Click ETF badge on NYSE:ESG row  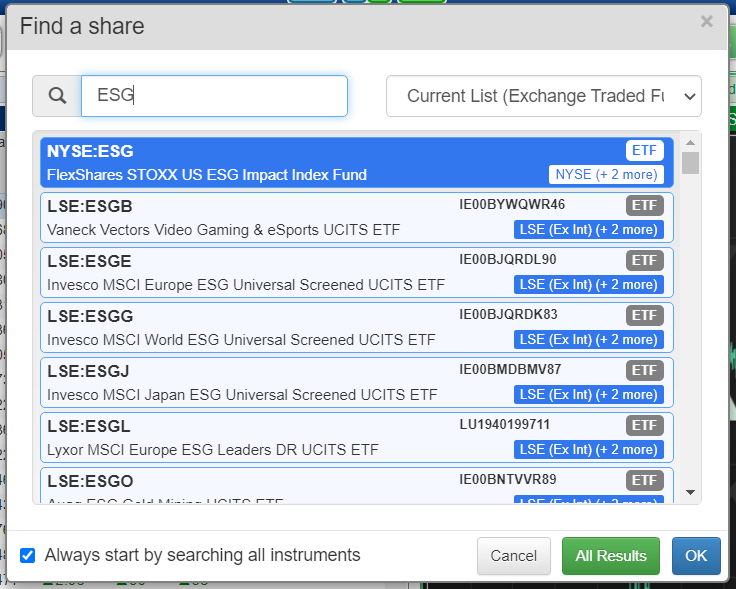pyautogui.click(x=644, y=150)
